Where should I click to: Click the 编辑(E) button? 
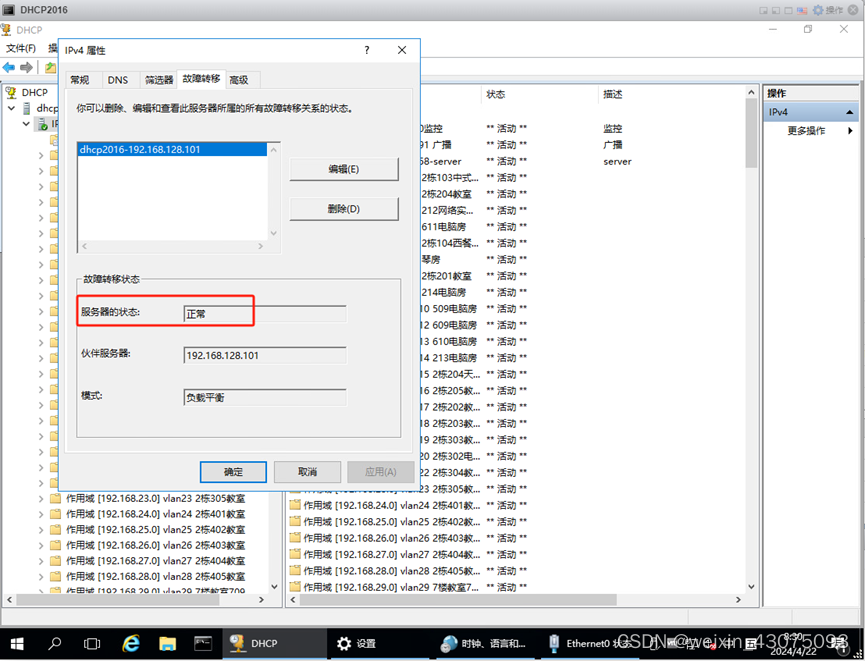[x=344, y=169]
